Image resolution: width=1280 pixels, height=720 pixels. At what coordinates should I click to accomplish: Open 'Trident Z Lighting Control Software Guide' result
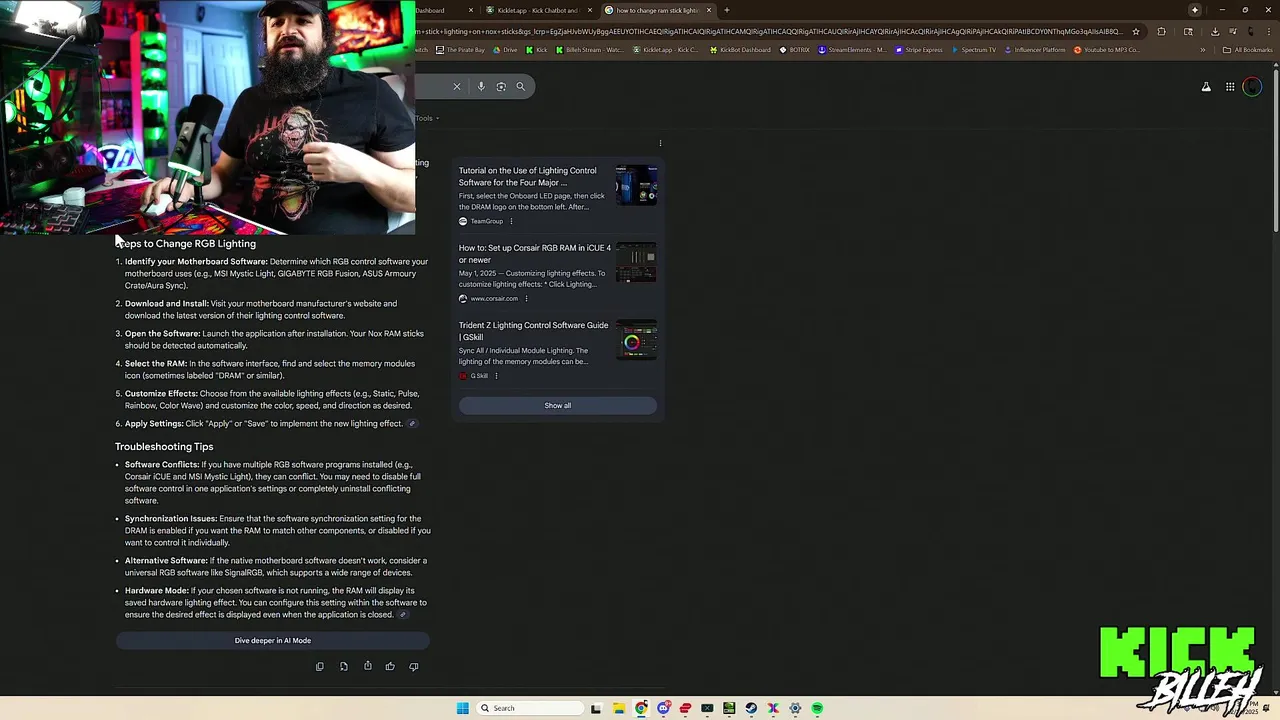(533, 331)
